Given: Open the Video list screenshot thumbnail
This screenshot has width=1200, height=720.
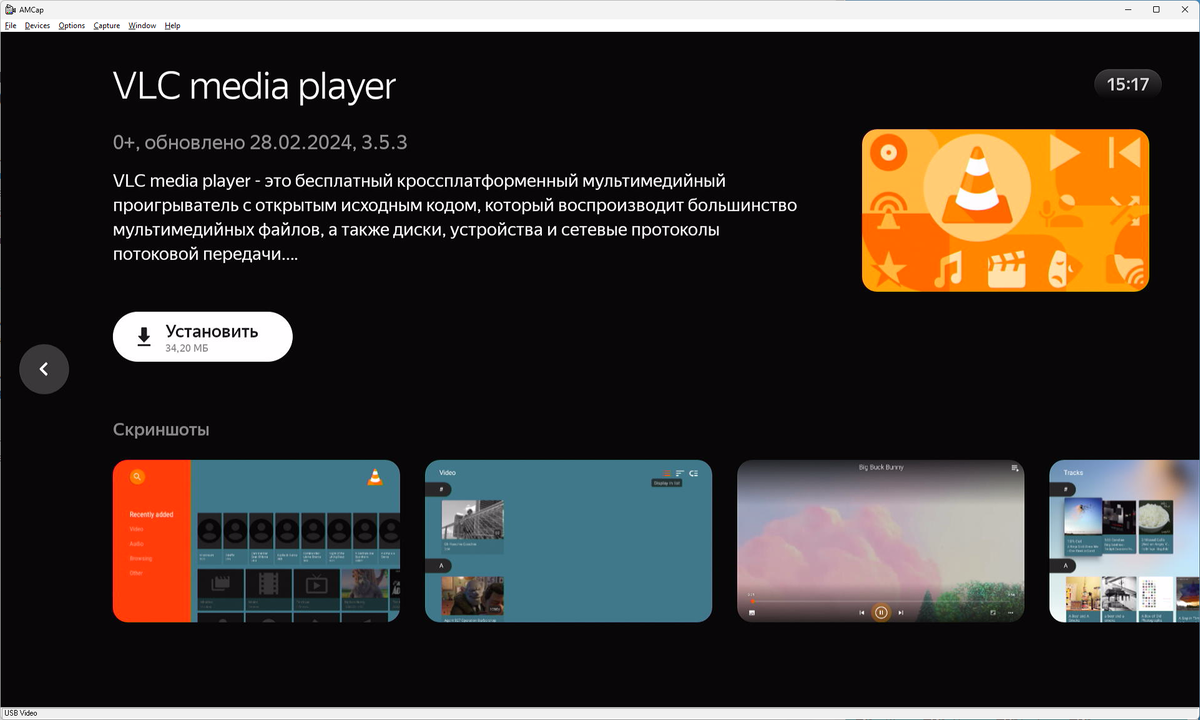Looking at the screenshot, I should point(568,541).
